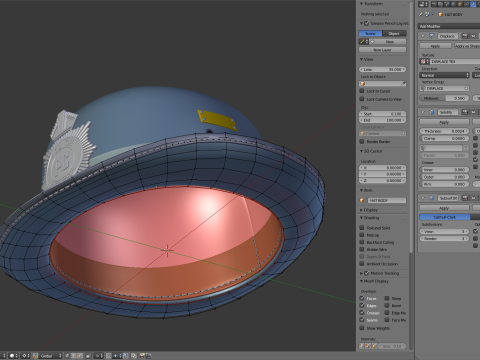This screenshot has width=480, height=360.
Task: Enable Ambient Occlusion in Shading panel
Action: click(x=362, y=264)
